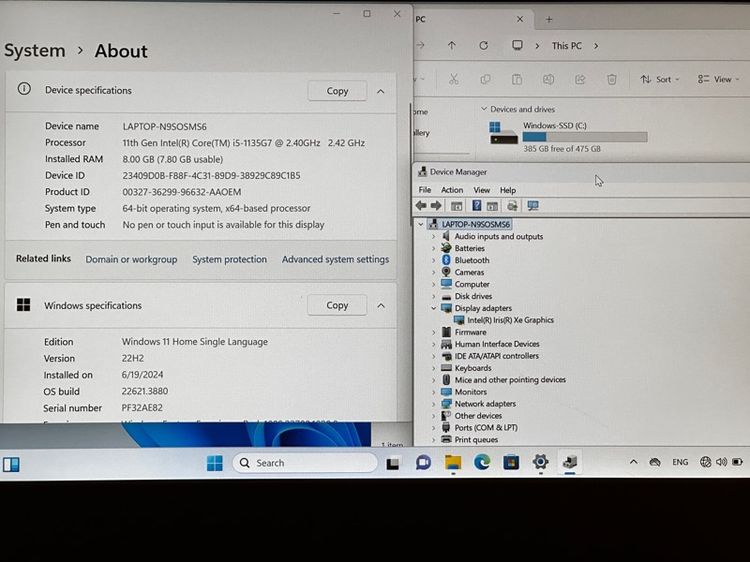The height and width of the screenshot is (562, 750).
Task: Click Share icon in File Explorer toolbar
Action: 580,79
